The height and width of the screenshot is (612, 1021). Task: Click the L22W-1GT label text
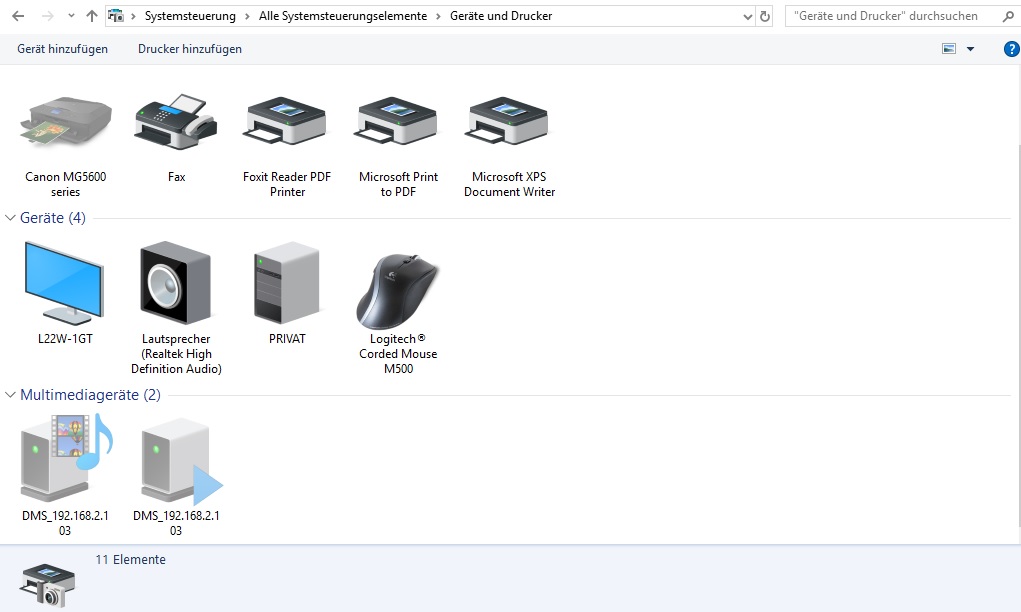pos(65,339)
